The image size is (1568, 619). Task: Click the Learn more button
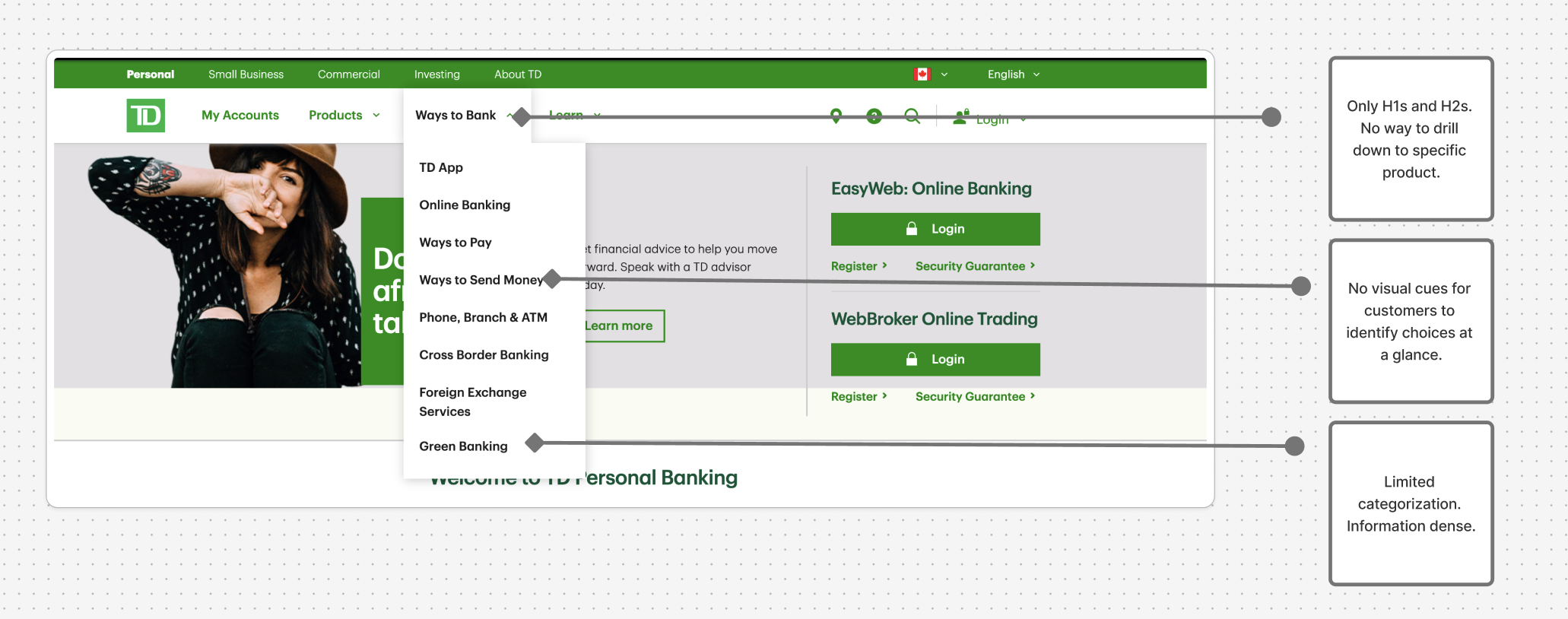coord(624,325)
